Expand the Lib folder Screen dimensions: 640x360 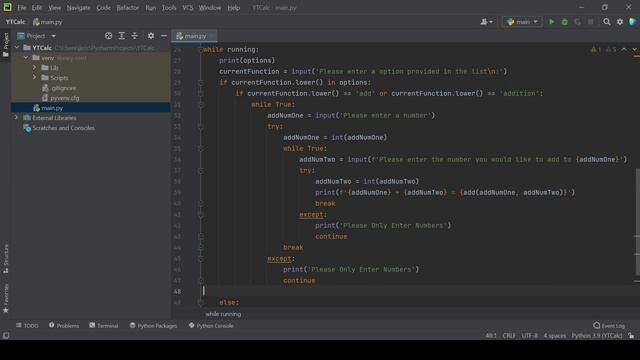(35, 68)
